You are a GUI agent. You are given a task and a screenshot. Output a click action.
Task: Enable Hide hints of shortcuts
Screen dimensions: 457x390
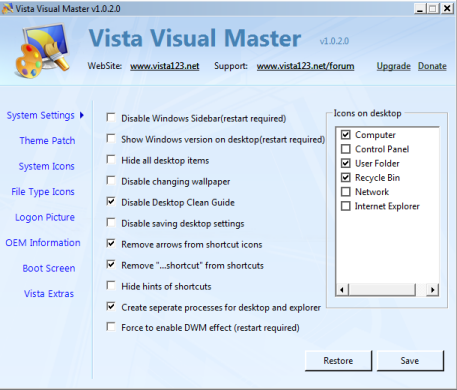(x=111, y=286)
